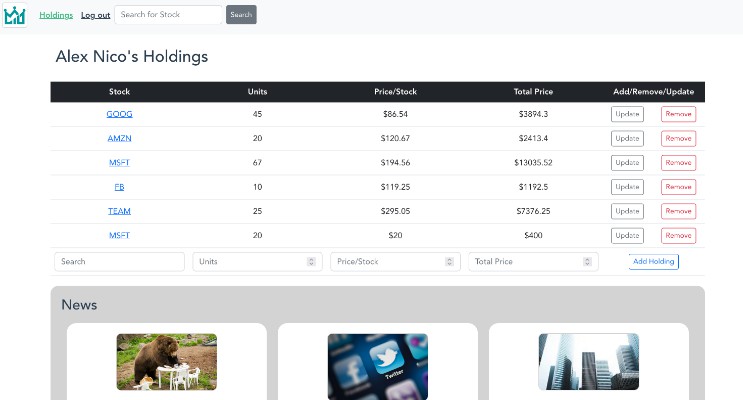Remove the AMZN holding

tap(678, 138)
